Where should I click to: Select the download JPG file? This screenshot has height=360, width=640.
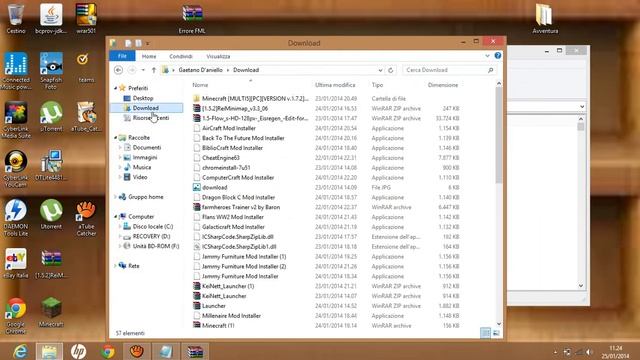click(x=215, y=187)
